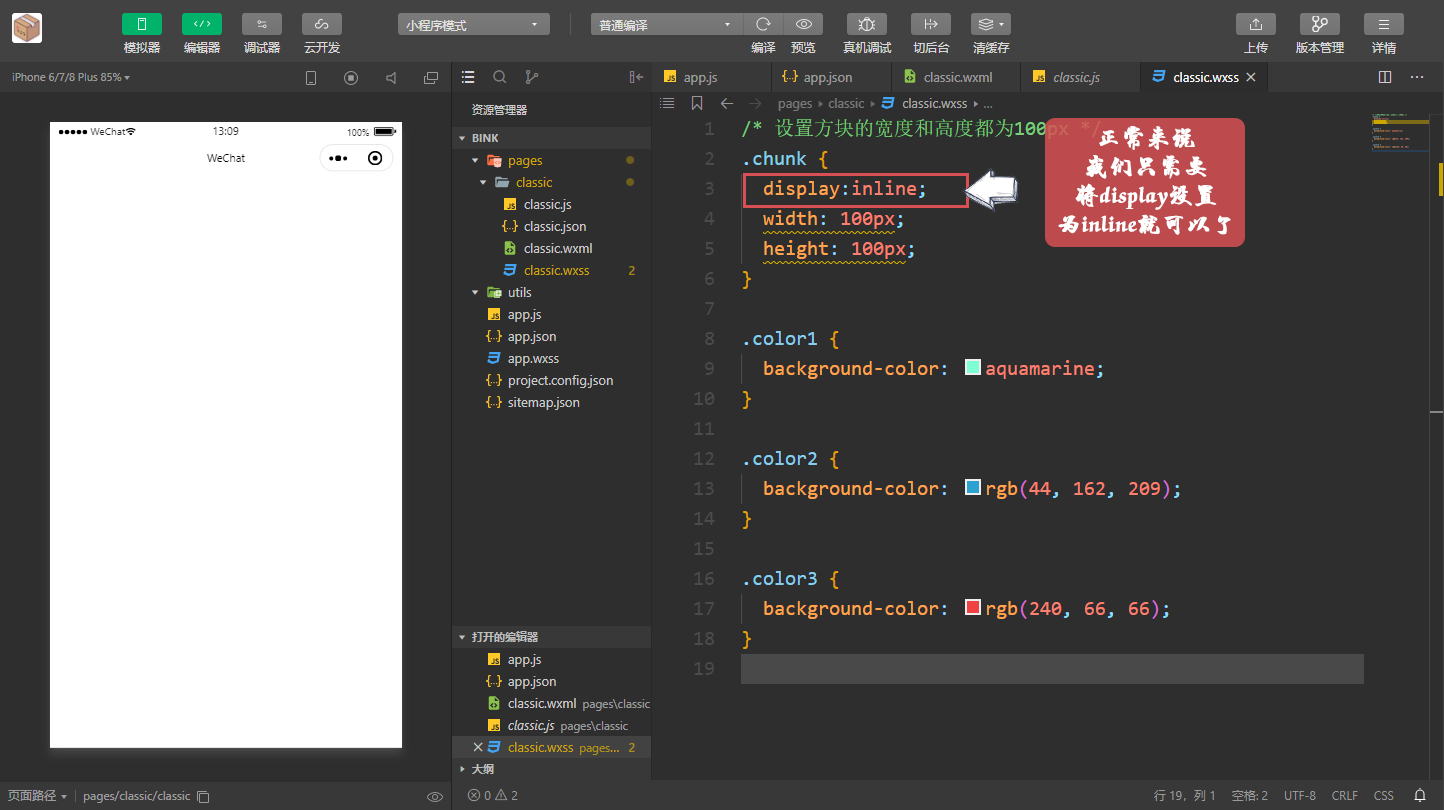1444x810 pixels.
Task: Collapse the utils folder in tree
Action: (476, 293)
